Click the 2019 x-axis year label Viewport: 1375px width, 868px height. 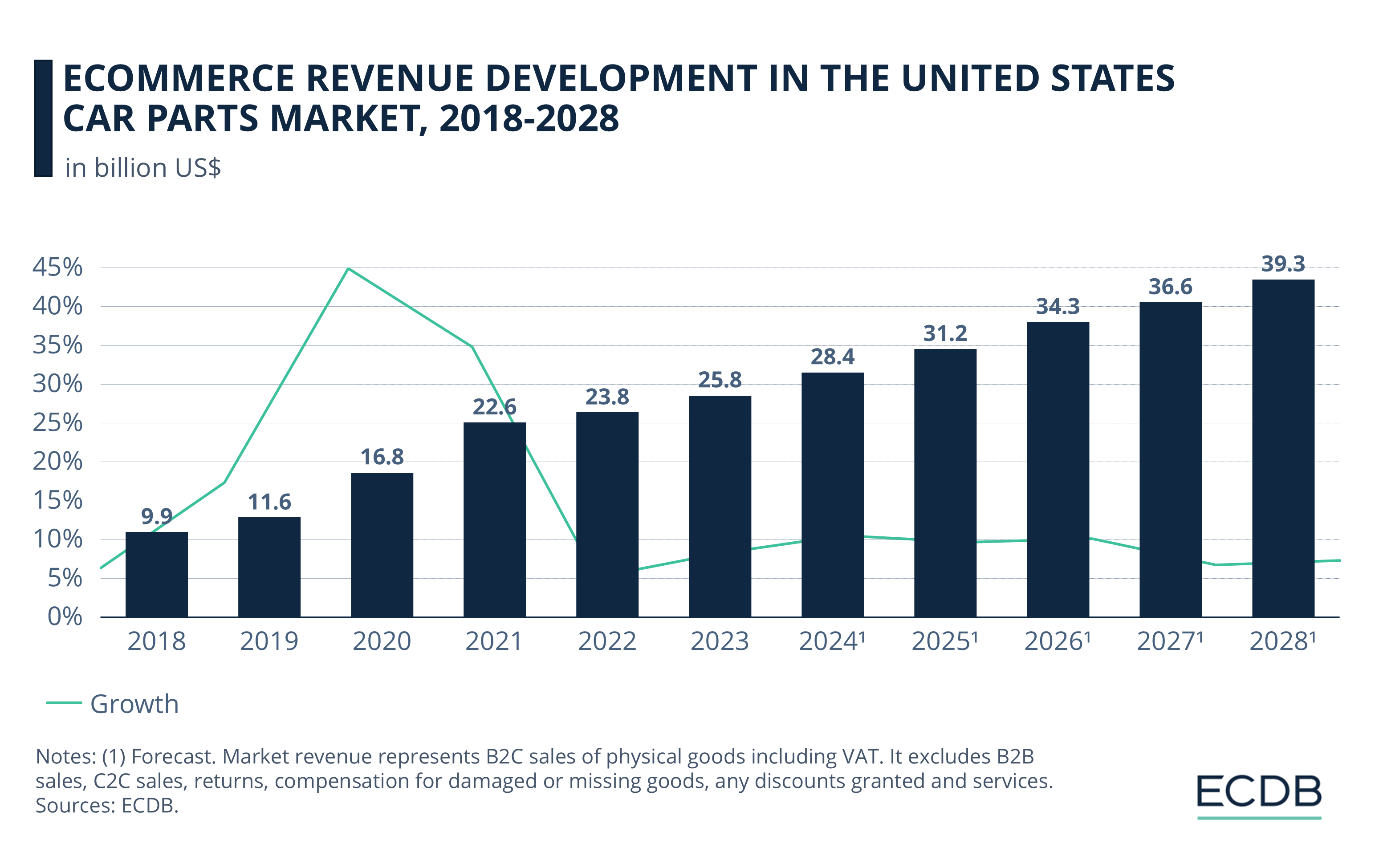click(269, 641)
